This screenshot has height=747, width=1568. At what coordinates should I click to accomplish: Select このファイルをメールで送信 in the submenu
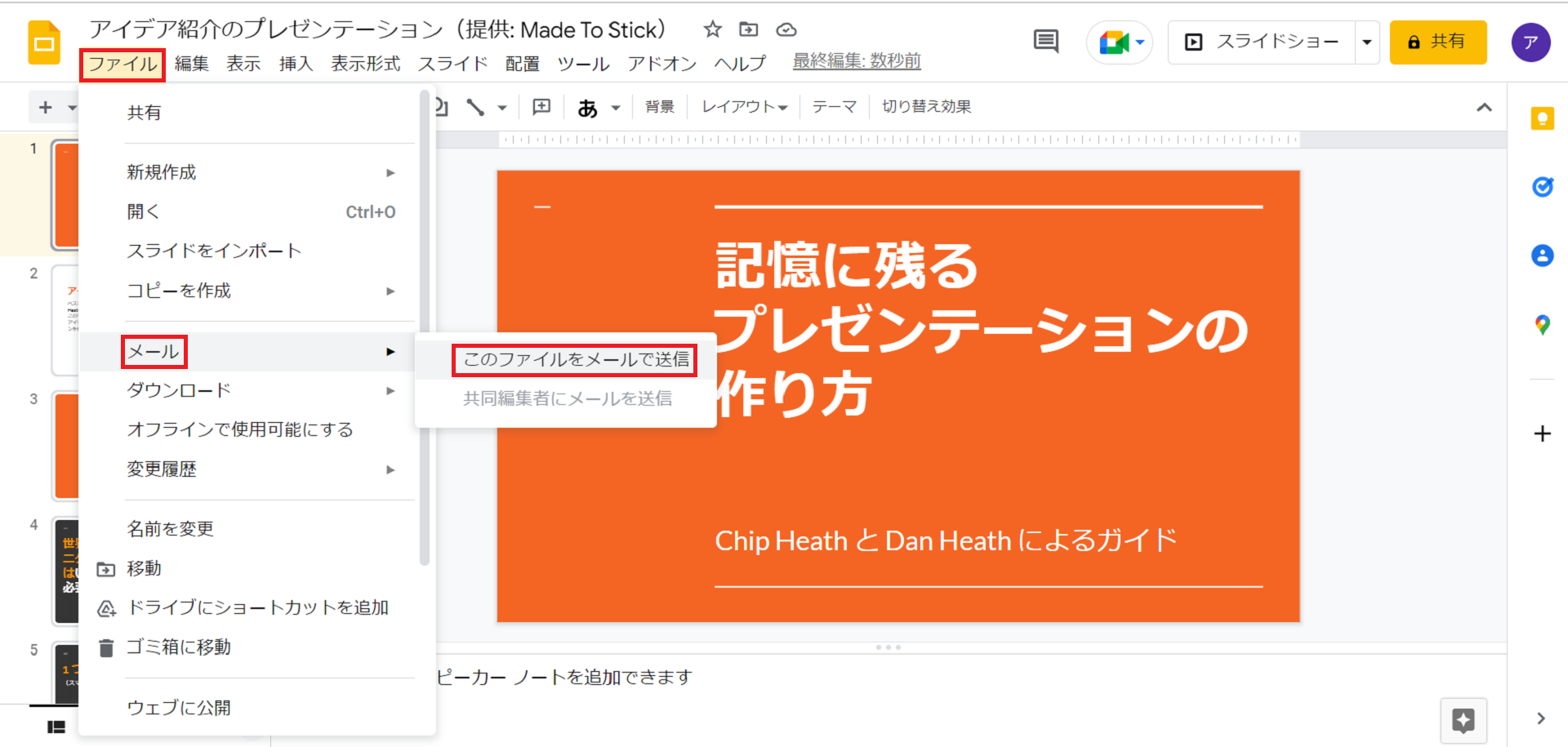point(575,360)
